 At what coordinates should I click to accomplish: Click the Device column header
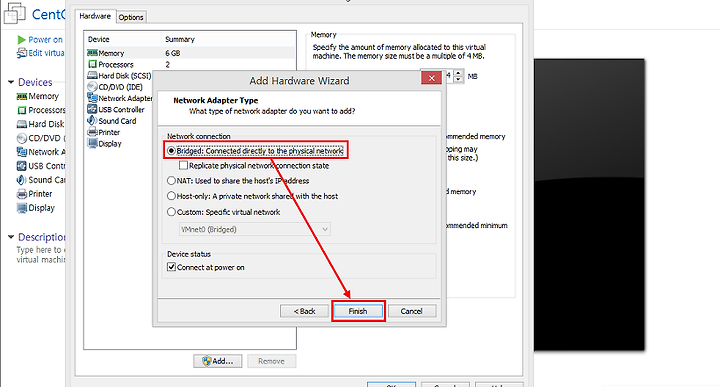tap(123, 39)
